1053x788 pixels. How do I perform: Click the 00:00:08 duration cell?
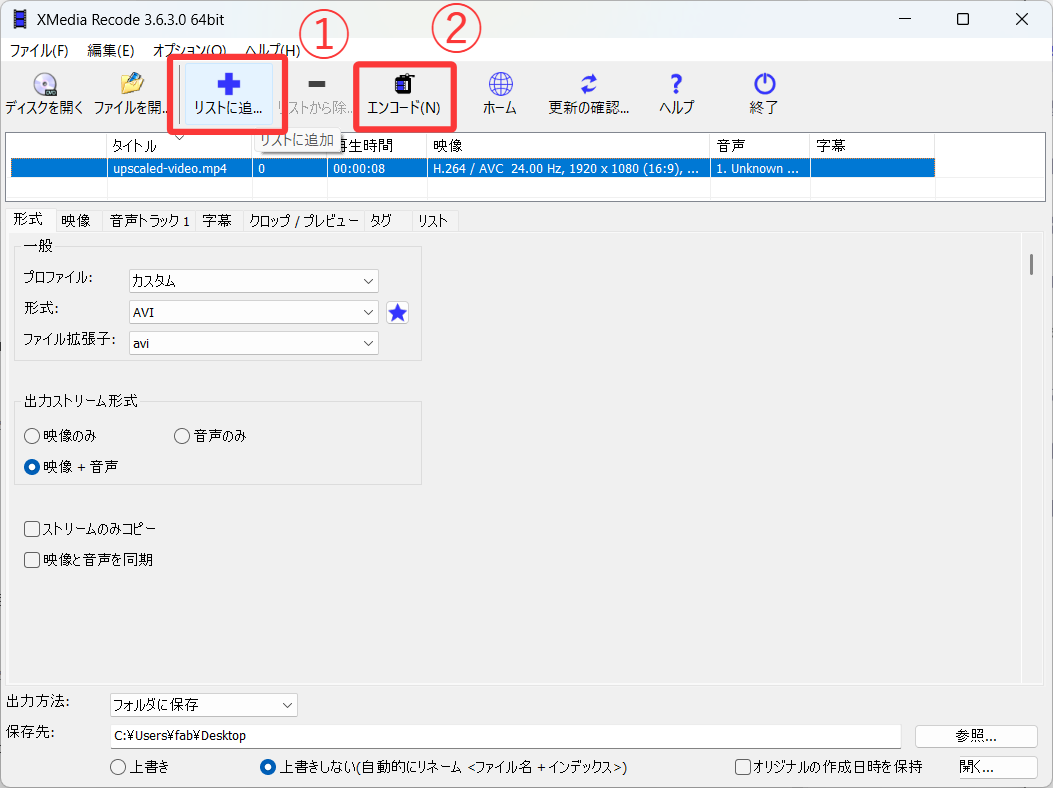tap(377, 168)
